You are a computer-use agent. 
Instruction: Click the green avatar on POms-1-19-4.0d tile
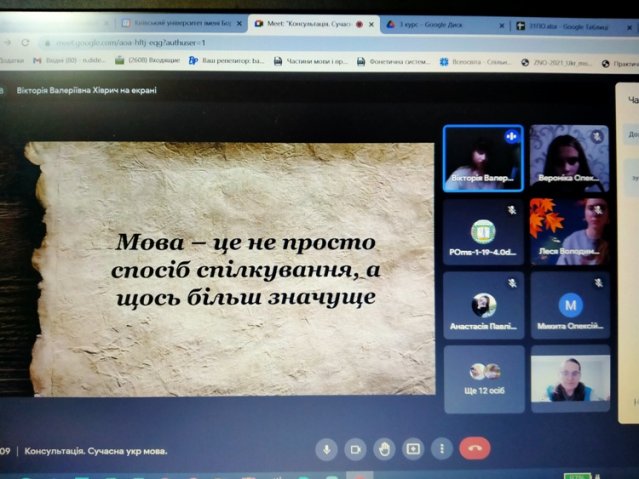483,232
